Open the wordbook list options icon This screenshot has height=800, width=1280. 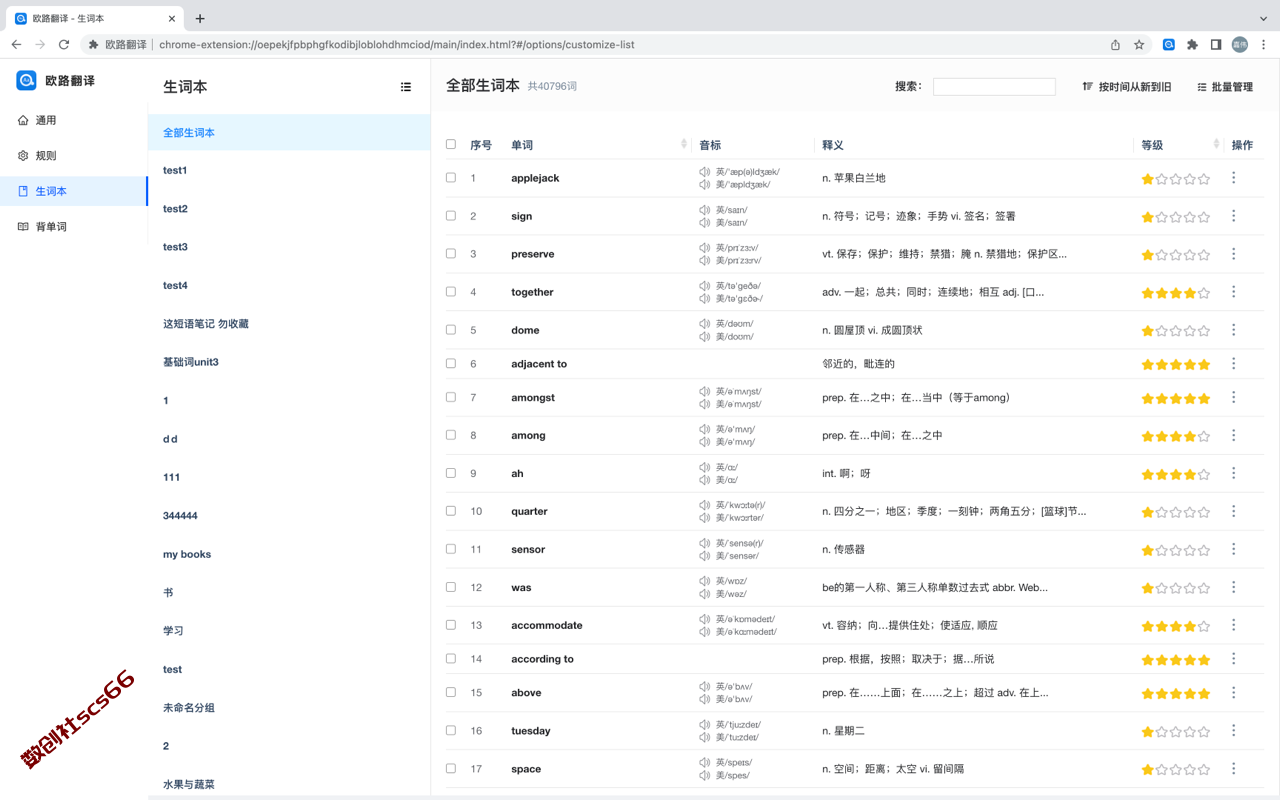(x=406, y=87)
